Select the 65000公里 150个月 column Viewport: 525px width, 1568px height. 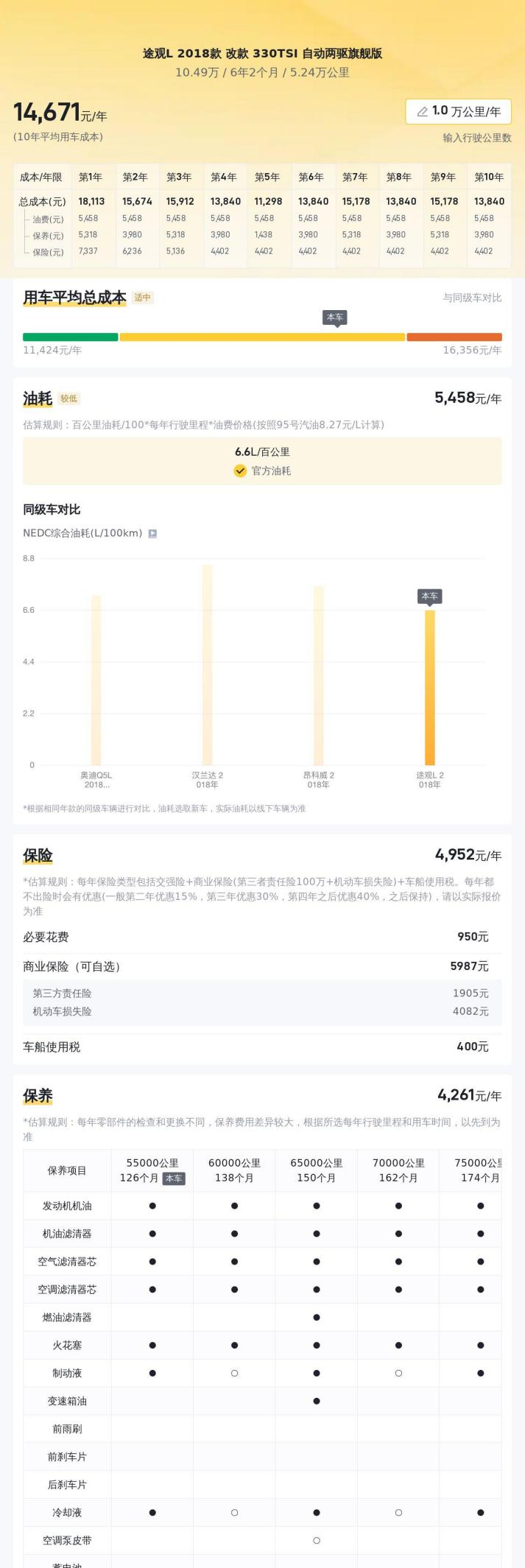click(x=317, y=1170)
